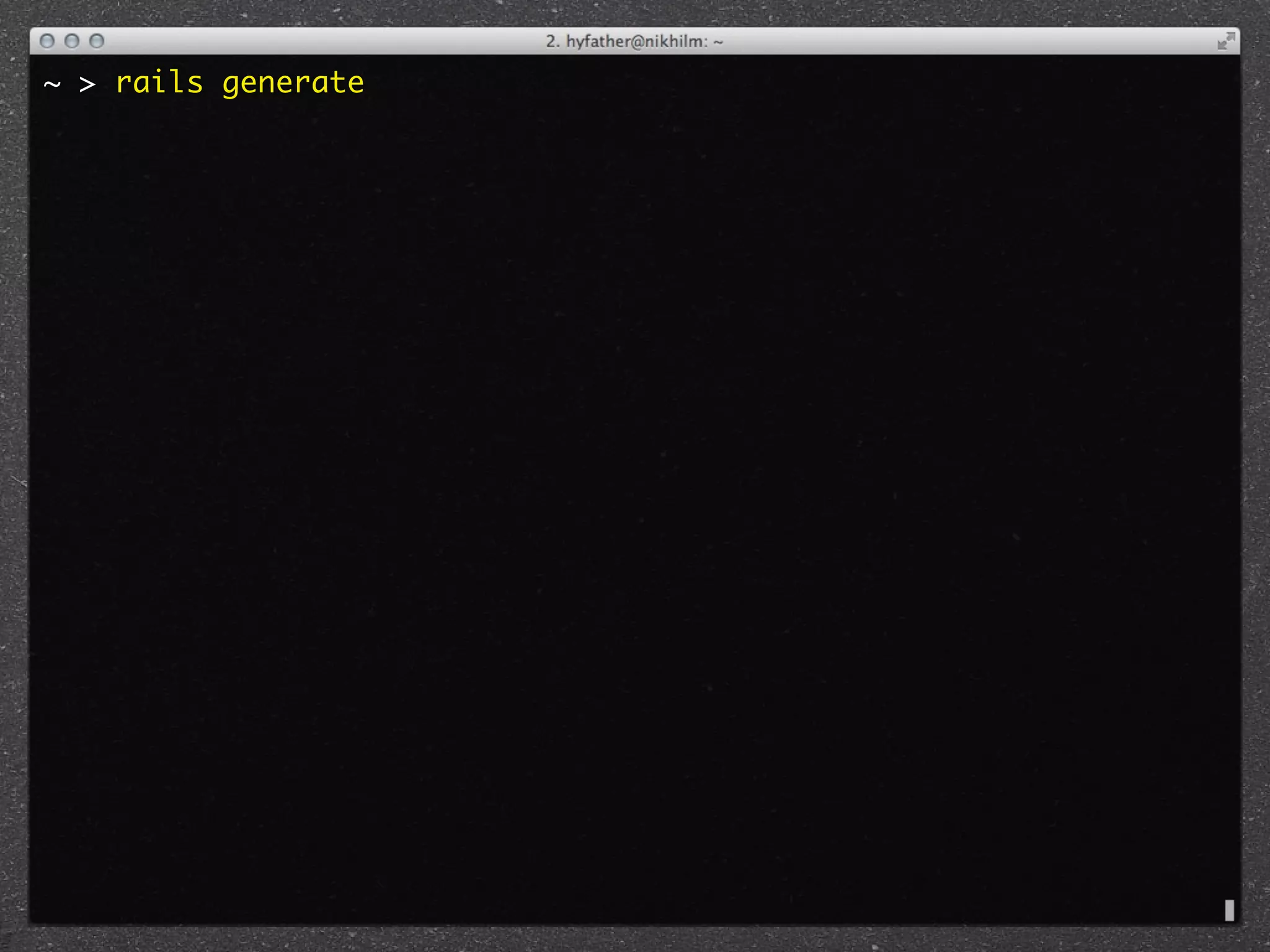This screenshot has height=952, width=1270.
Task: Minimize the terminal using the middle traffic-light button
Action: tap(72, 41)
